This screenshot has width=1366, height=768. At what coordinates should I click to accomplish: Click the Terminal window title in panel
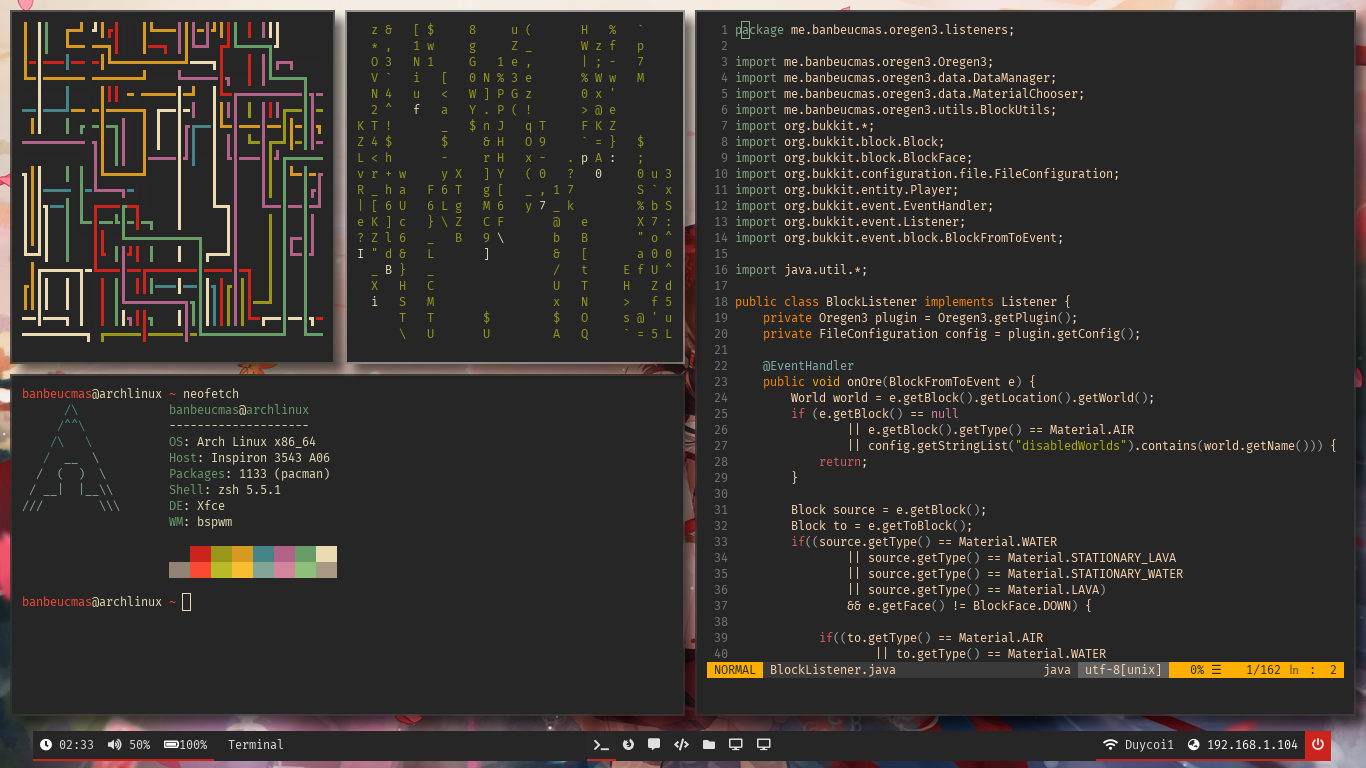pos(255,745)
